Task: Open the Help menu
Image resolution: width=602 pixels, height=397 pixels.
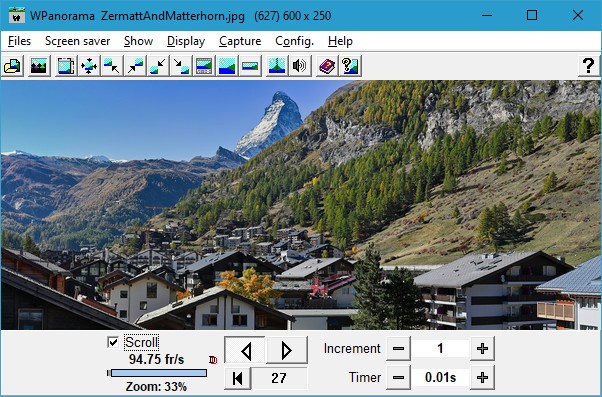Action: click(x=340, y=41)
